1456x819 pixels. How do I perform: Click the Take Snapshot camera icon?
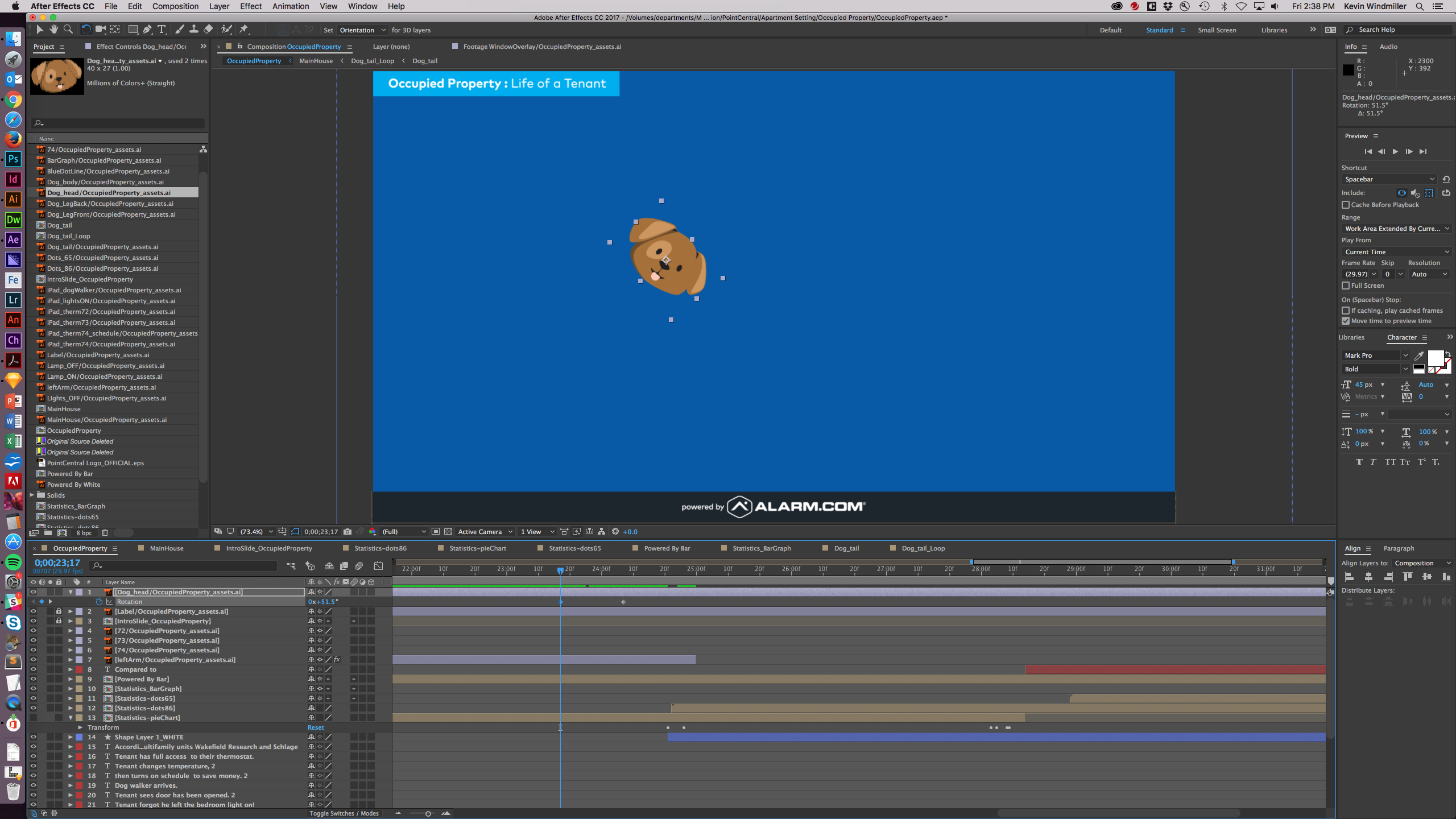click(348, 532)
